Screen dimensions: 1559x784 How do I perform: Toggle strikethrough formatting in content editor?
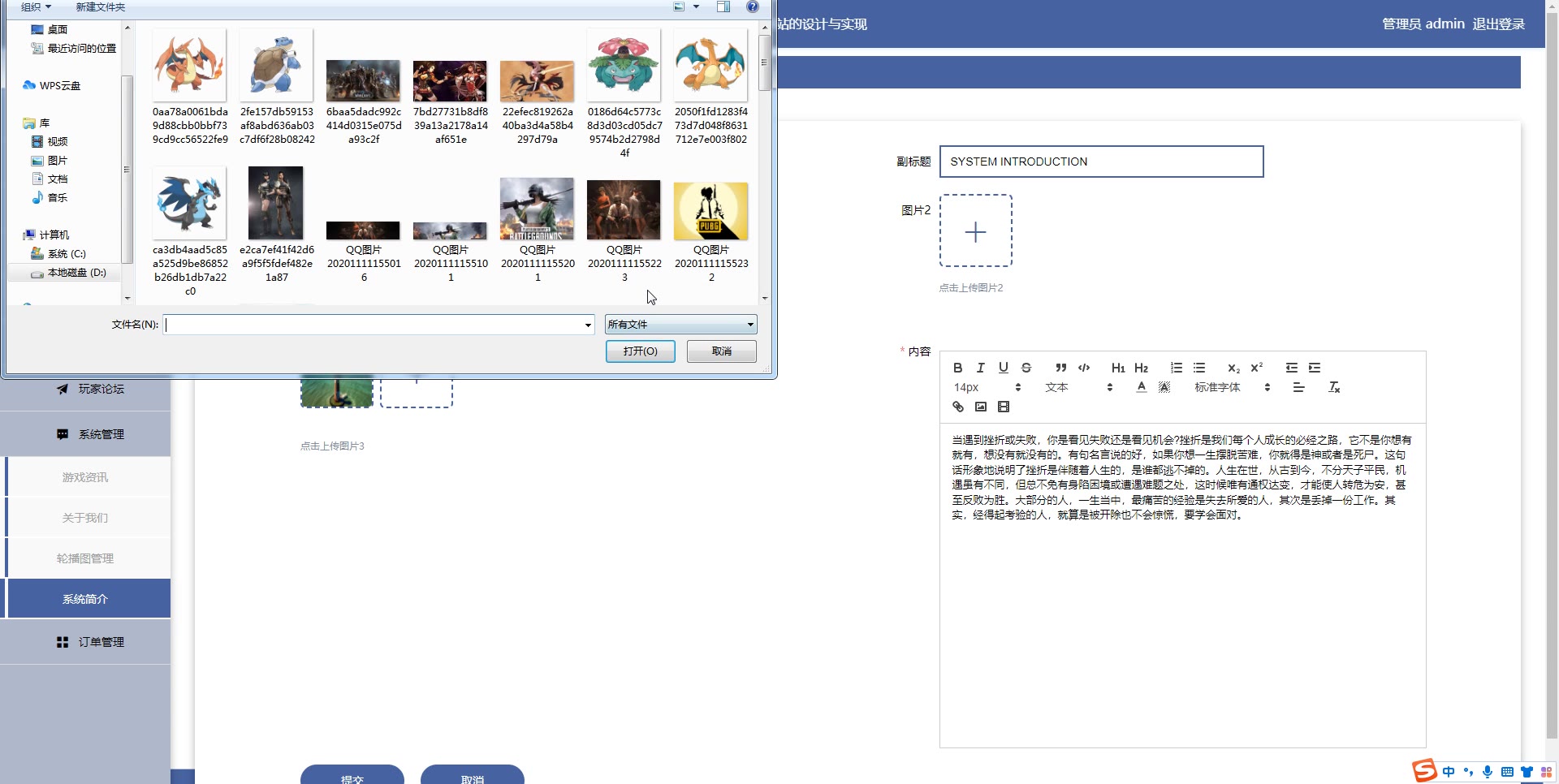(1026, 368)
